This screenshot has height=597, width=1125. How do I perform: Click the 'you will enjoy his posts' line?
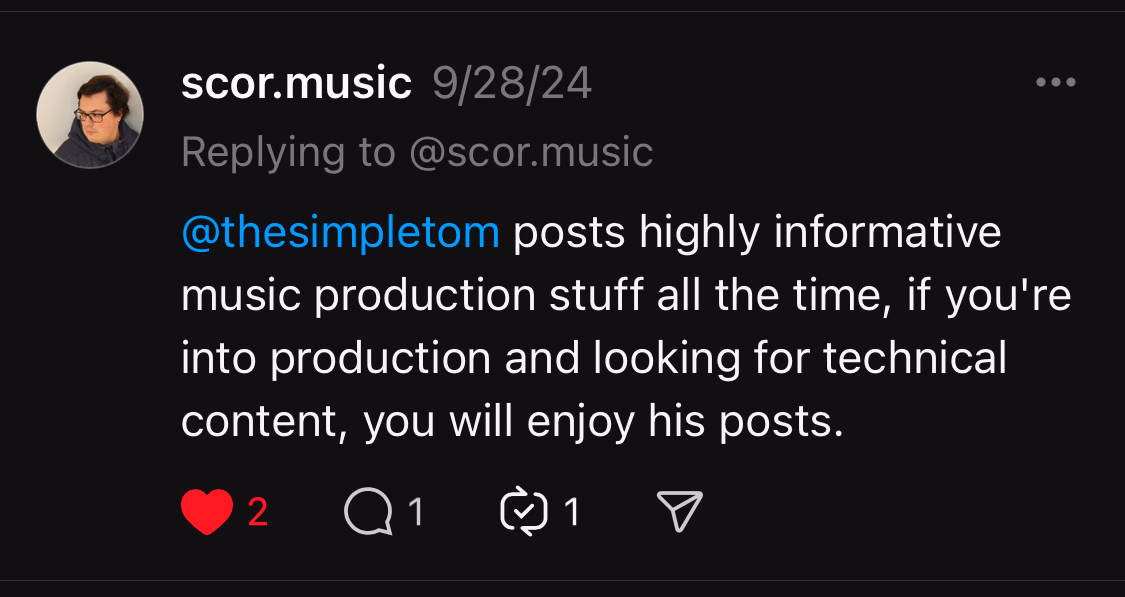(598, 422)
